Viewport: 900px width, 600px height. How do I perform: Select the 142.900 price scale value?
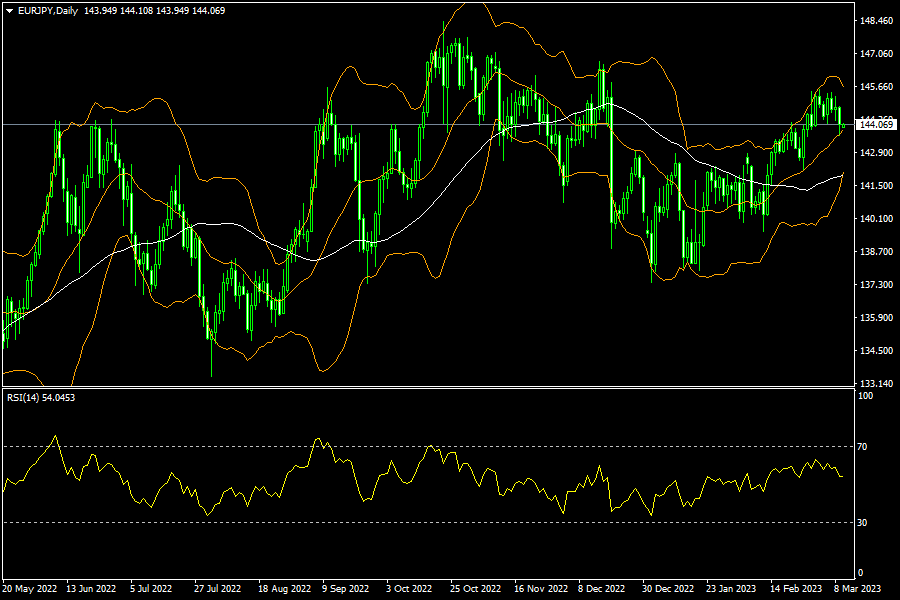[876, 153]
